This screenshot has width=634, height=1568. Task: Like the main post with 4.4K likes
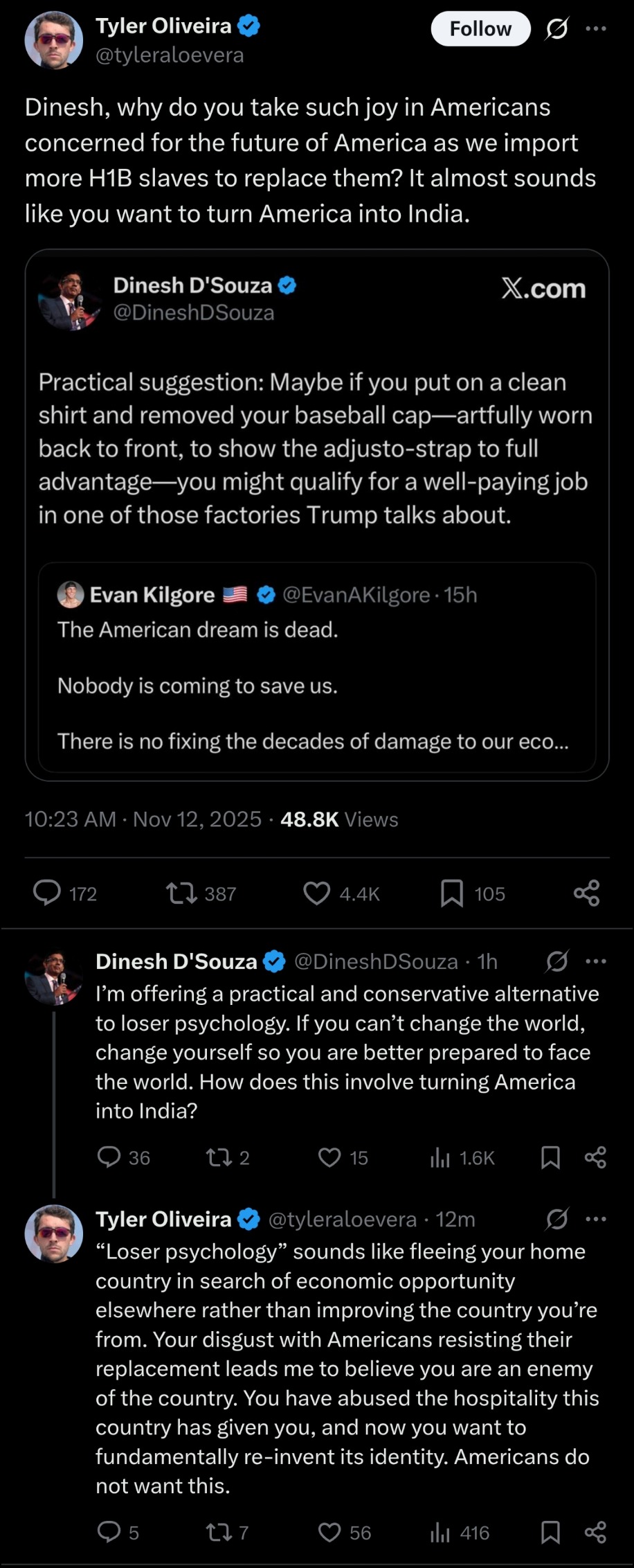click(317, 893)
